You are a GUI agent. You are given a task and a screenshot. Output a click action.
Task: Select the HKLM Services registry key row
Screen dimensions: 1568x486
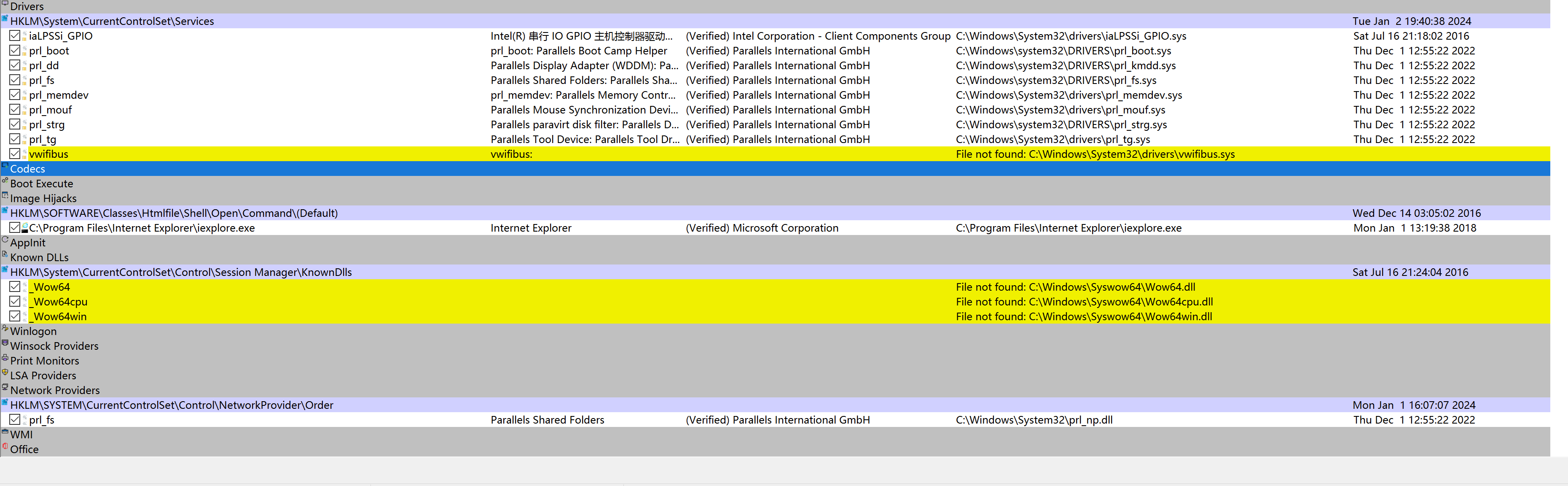(112, 22)
